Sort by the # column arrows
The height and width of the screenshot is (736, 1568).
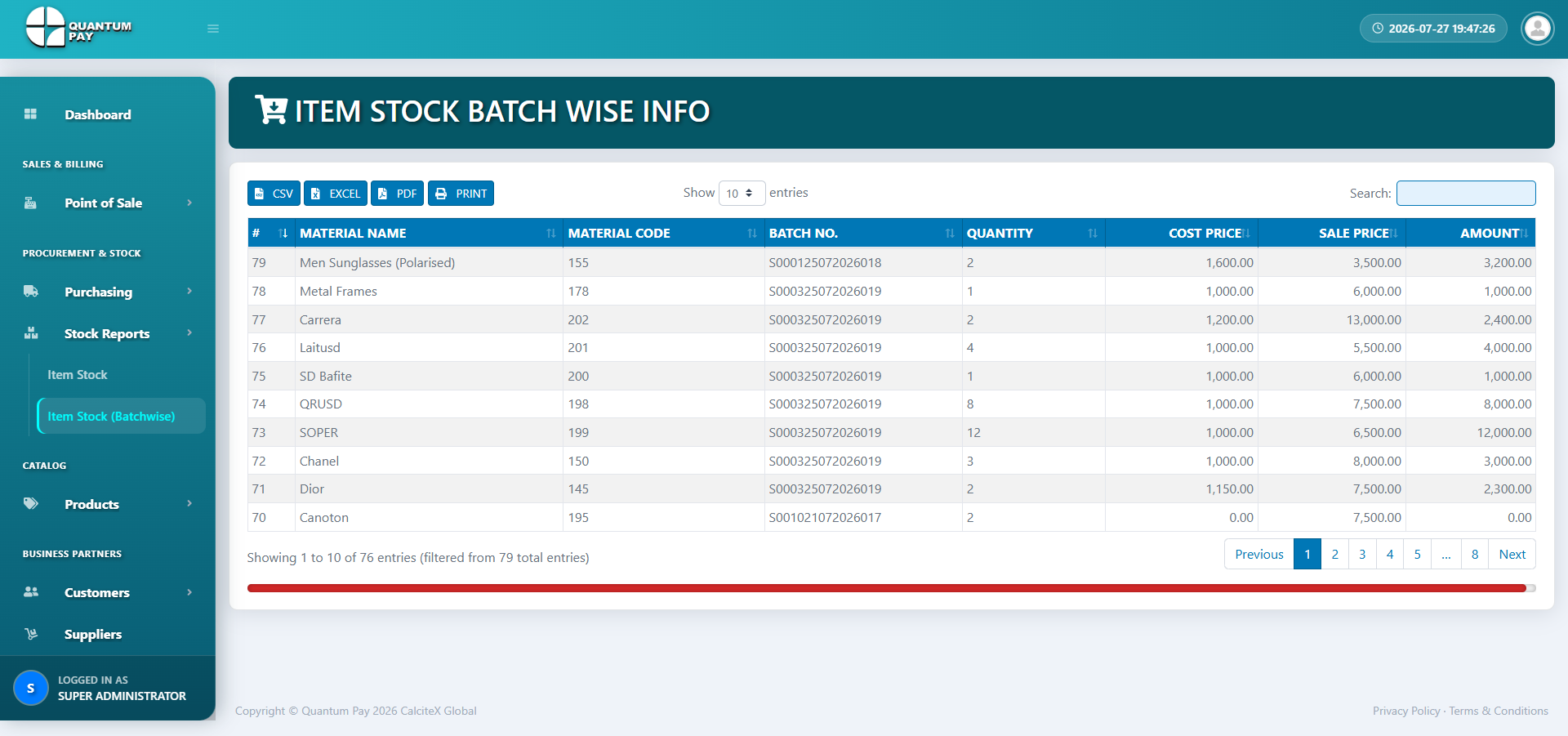click(283, 234)
